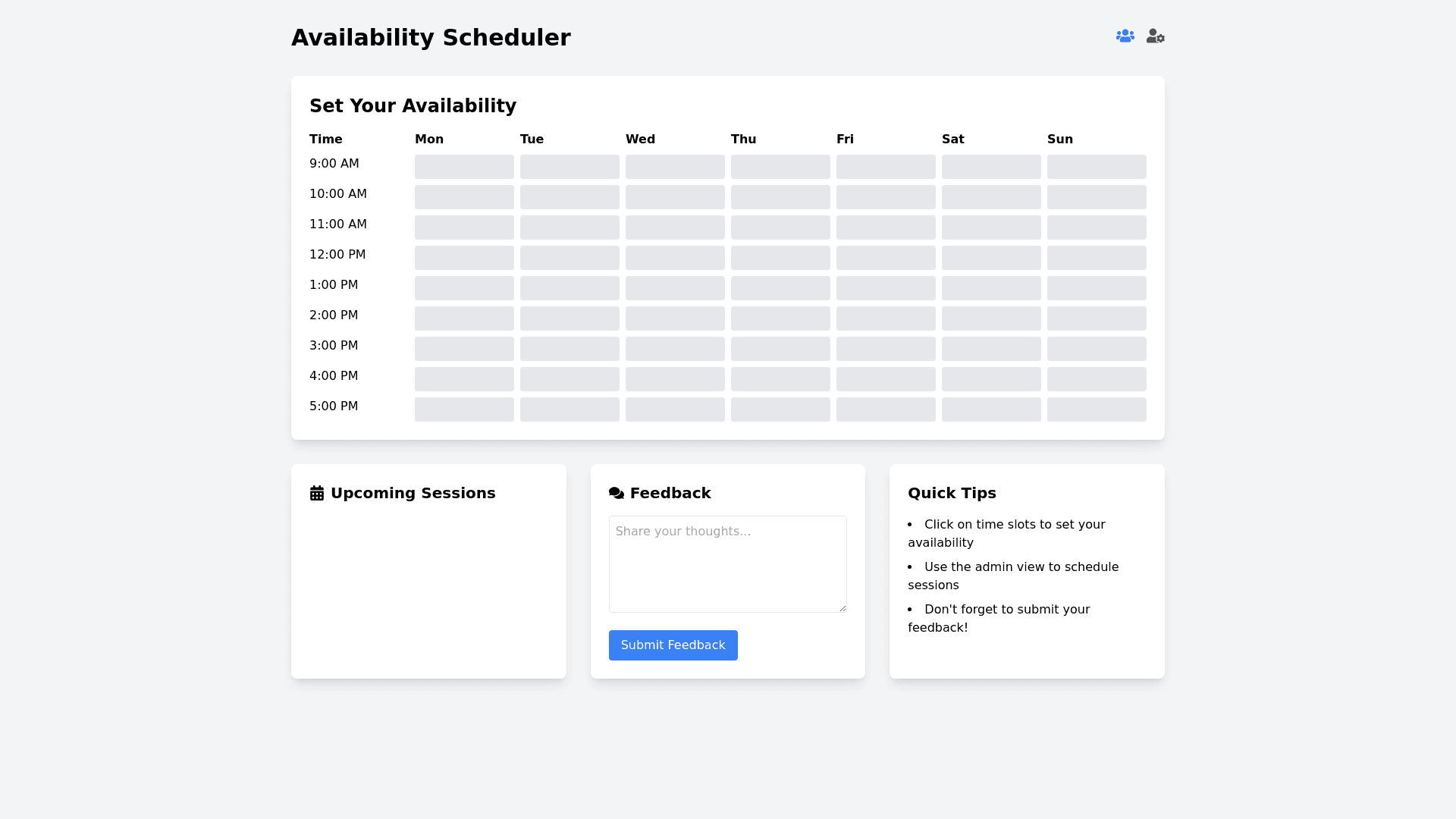Open the group users view icon
The image size is (1456, 819).
pyautogui.click(x=1125, y=36)
